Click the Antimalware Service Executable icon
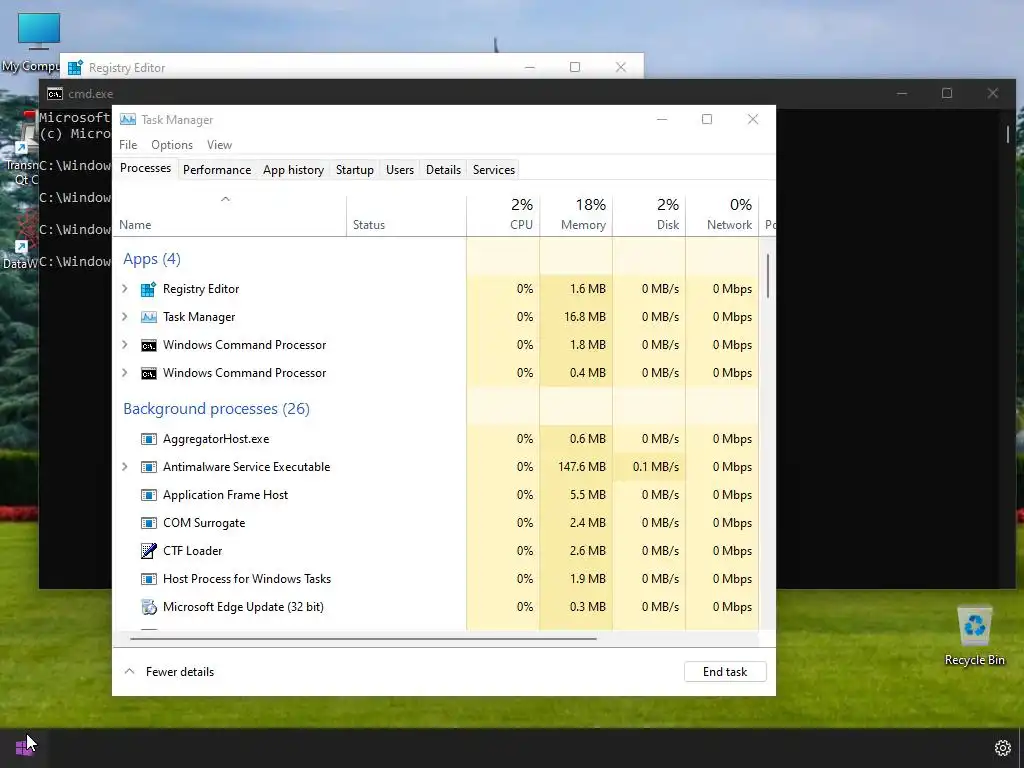Screen dimensions: 1024x768 [149, 467]
